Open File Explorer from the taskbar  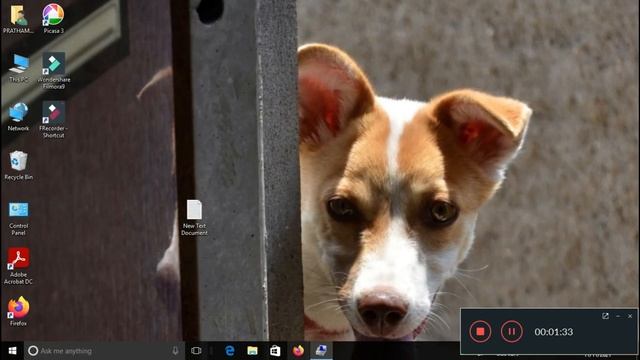tap(253, 351)
